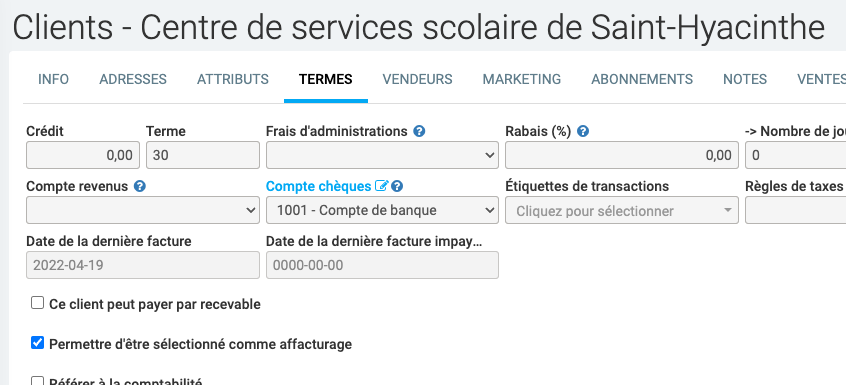
Task: Open the '1001 - Compte de banque' dropdown
Action: coord(382,210)
